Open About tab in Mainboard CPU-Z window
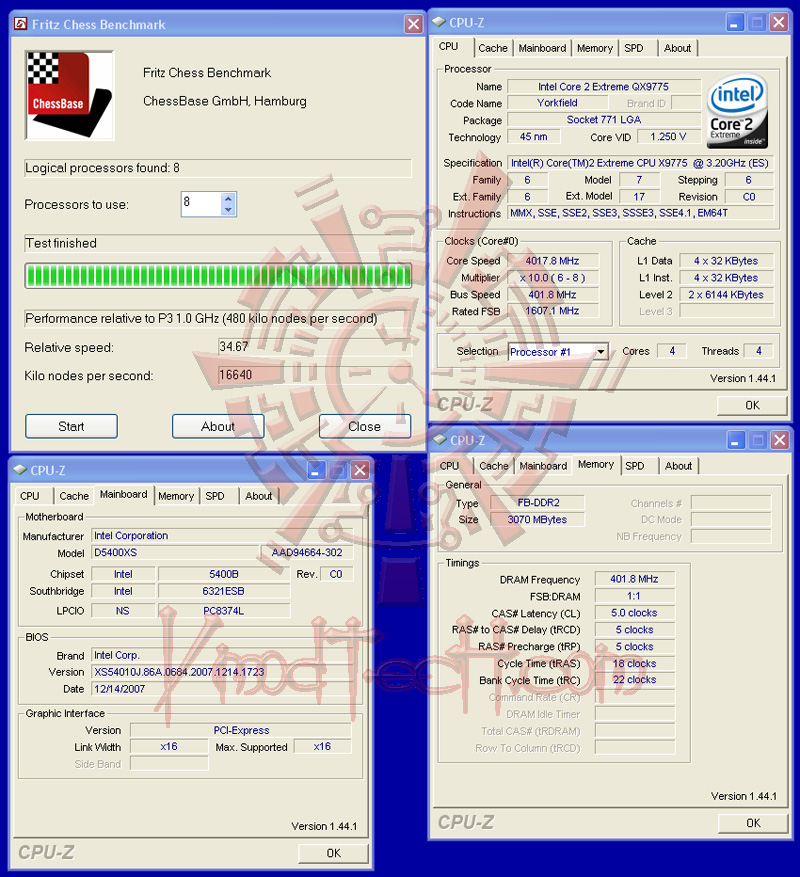Screen dimensions: 800x877 point(258,496)
